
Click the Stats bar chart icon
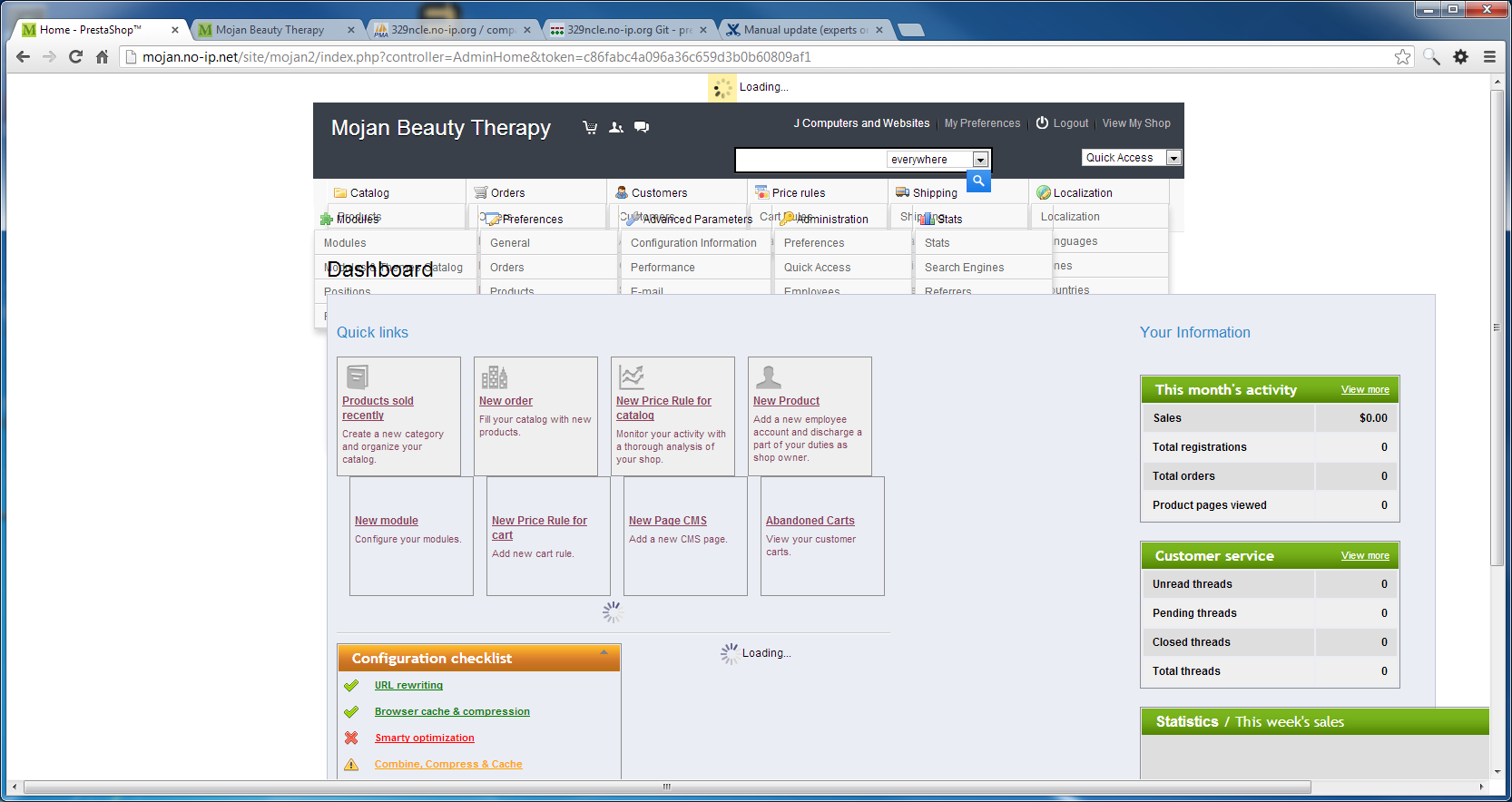[928, 219]
